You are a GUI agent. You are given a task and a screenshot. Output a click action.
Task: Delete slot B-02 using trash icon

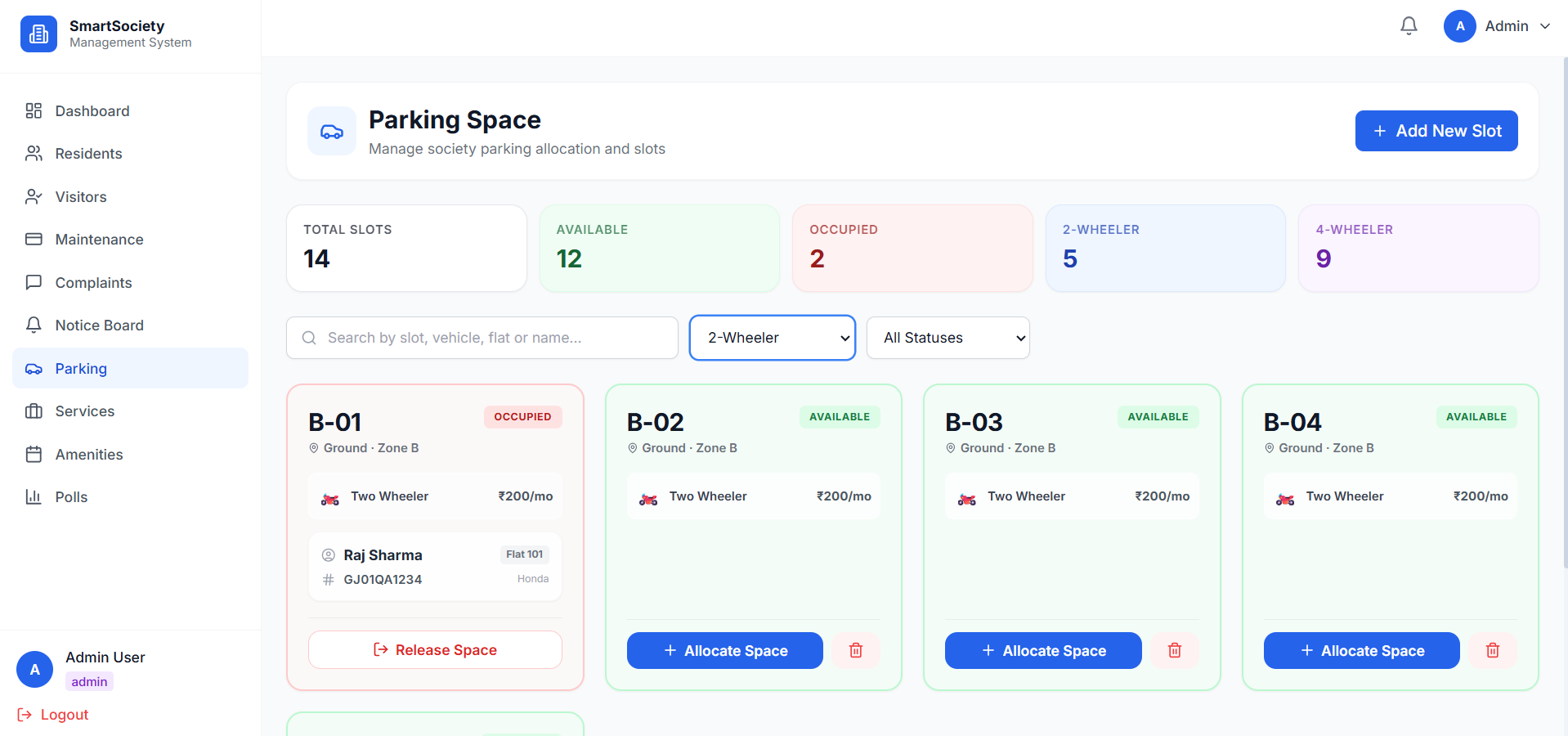(856, 650)
